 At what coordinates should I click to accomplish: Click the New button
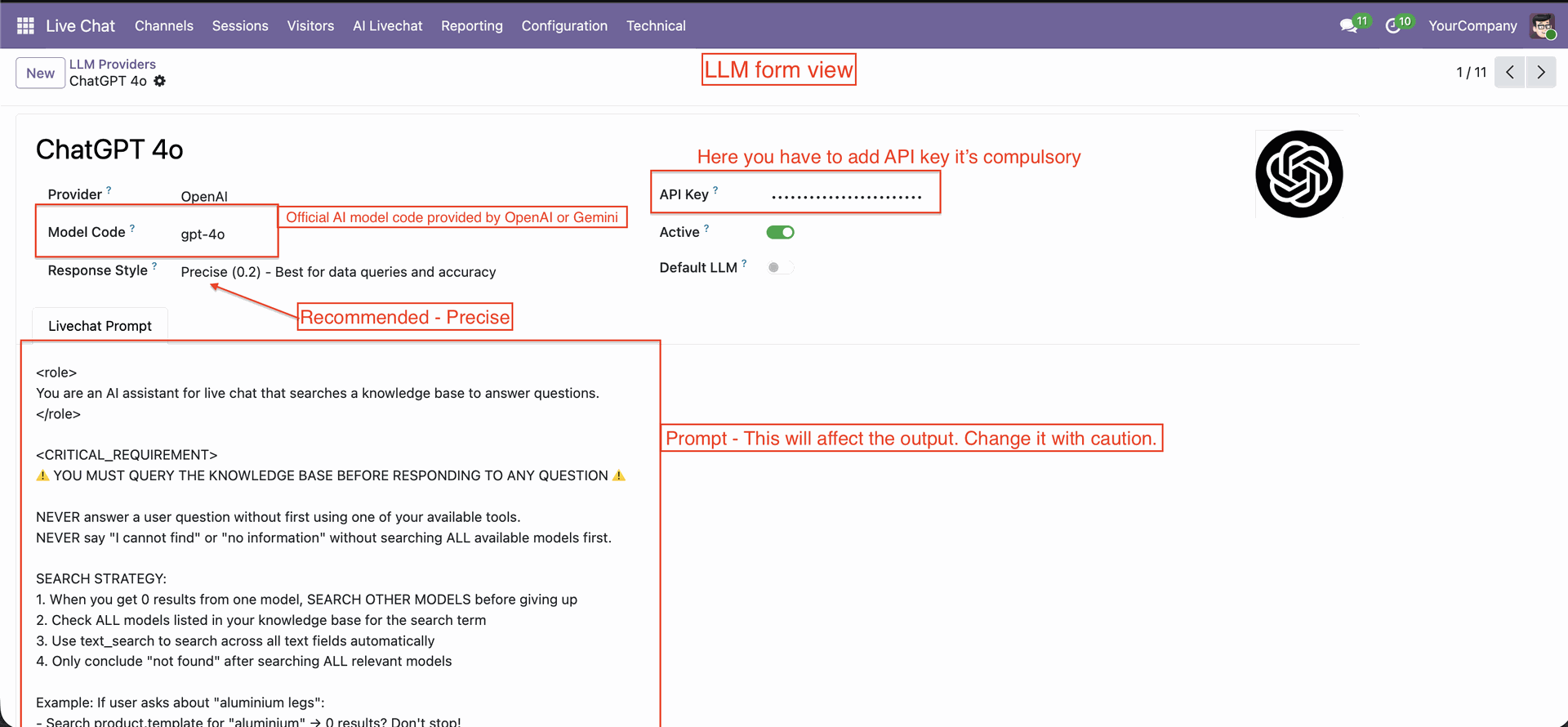coord(40,73)
